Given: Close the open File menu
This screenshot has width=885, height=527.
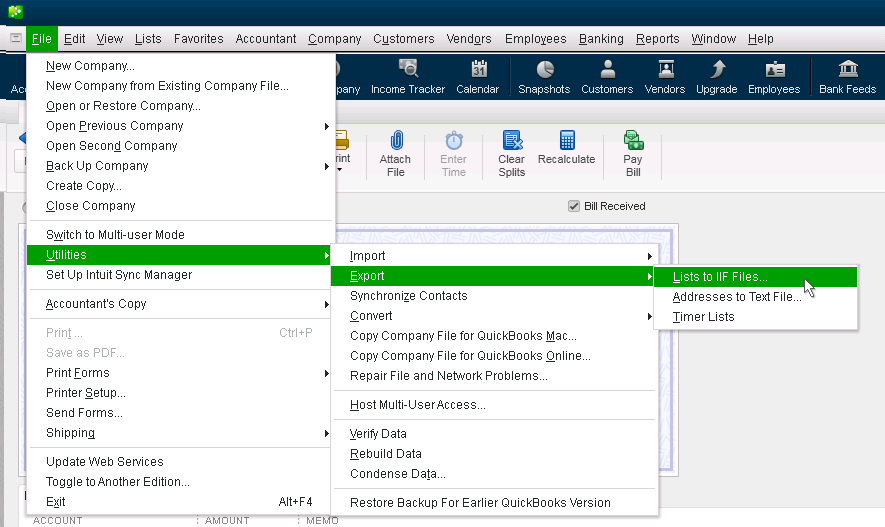Looking at the screenshot, I should (42, 39).
